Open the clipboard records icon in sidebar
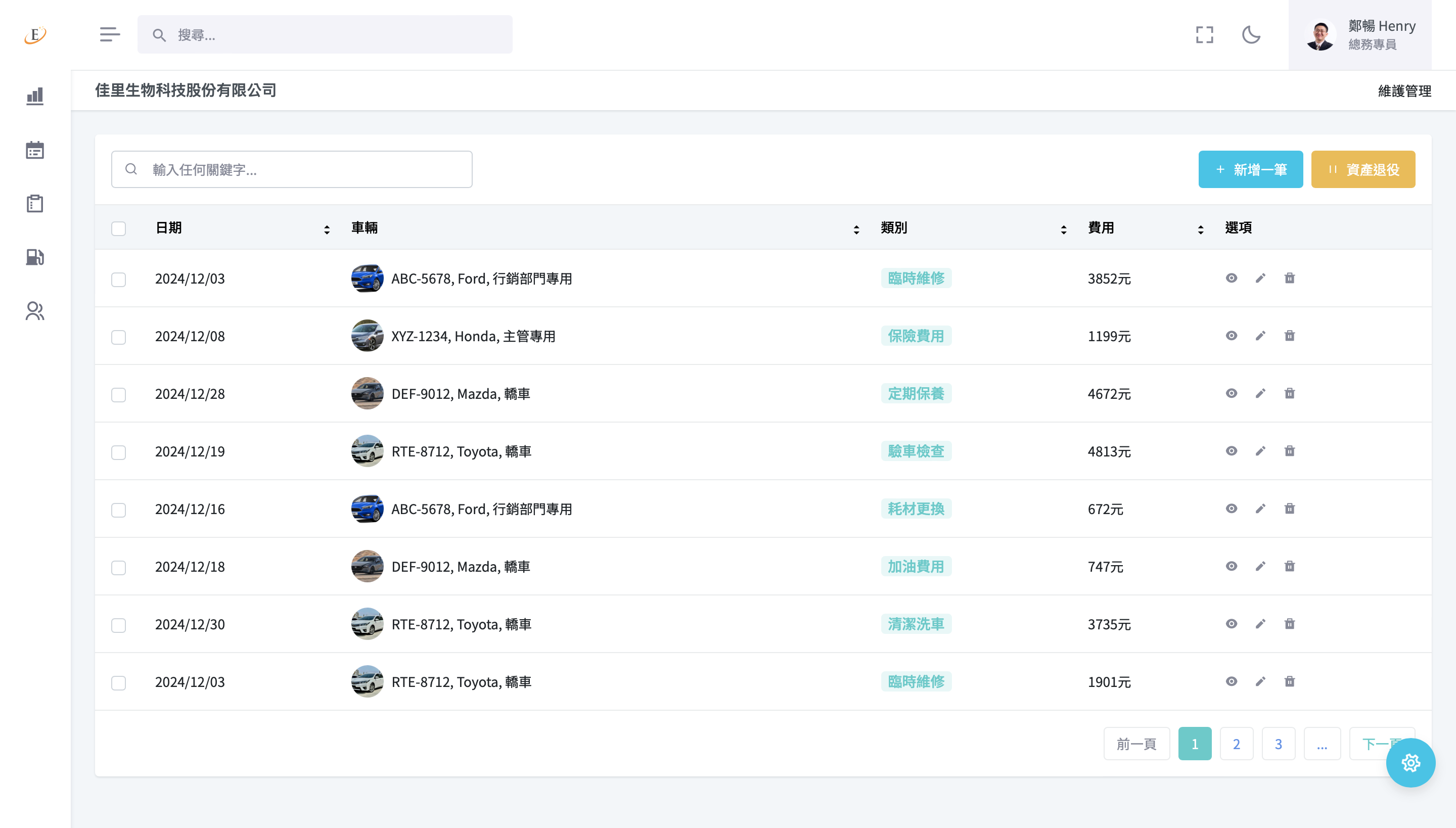 [35, 204]
